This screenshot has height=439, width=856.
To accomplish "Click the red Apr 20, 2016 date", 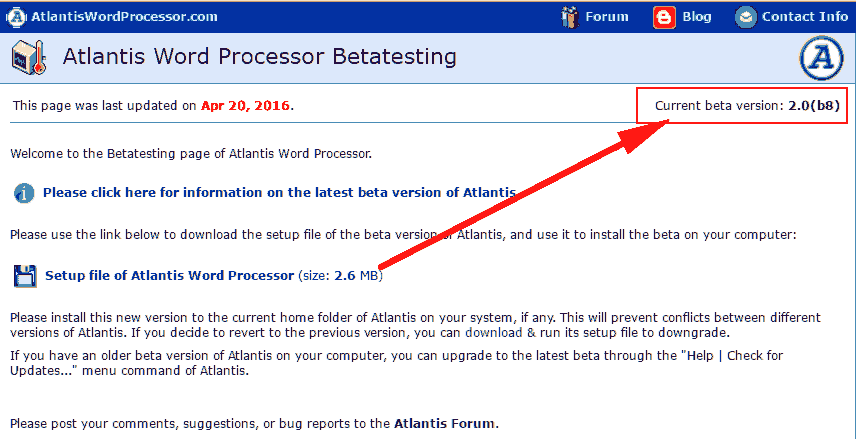I will [x=245, y=105].
